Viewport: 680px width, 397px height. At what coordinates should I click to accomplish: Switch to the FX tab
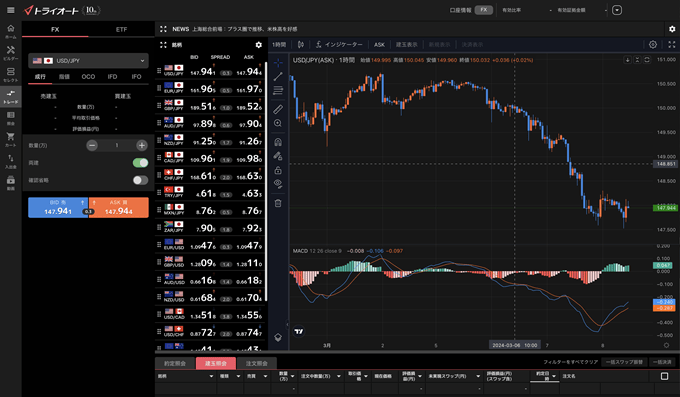click(x=55, y=30)
